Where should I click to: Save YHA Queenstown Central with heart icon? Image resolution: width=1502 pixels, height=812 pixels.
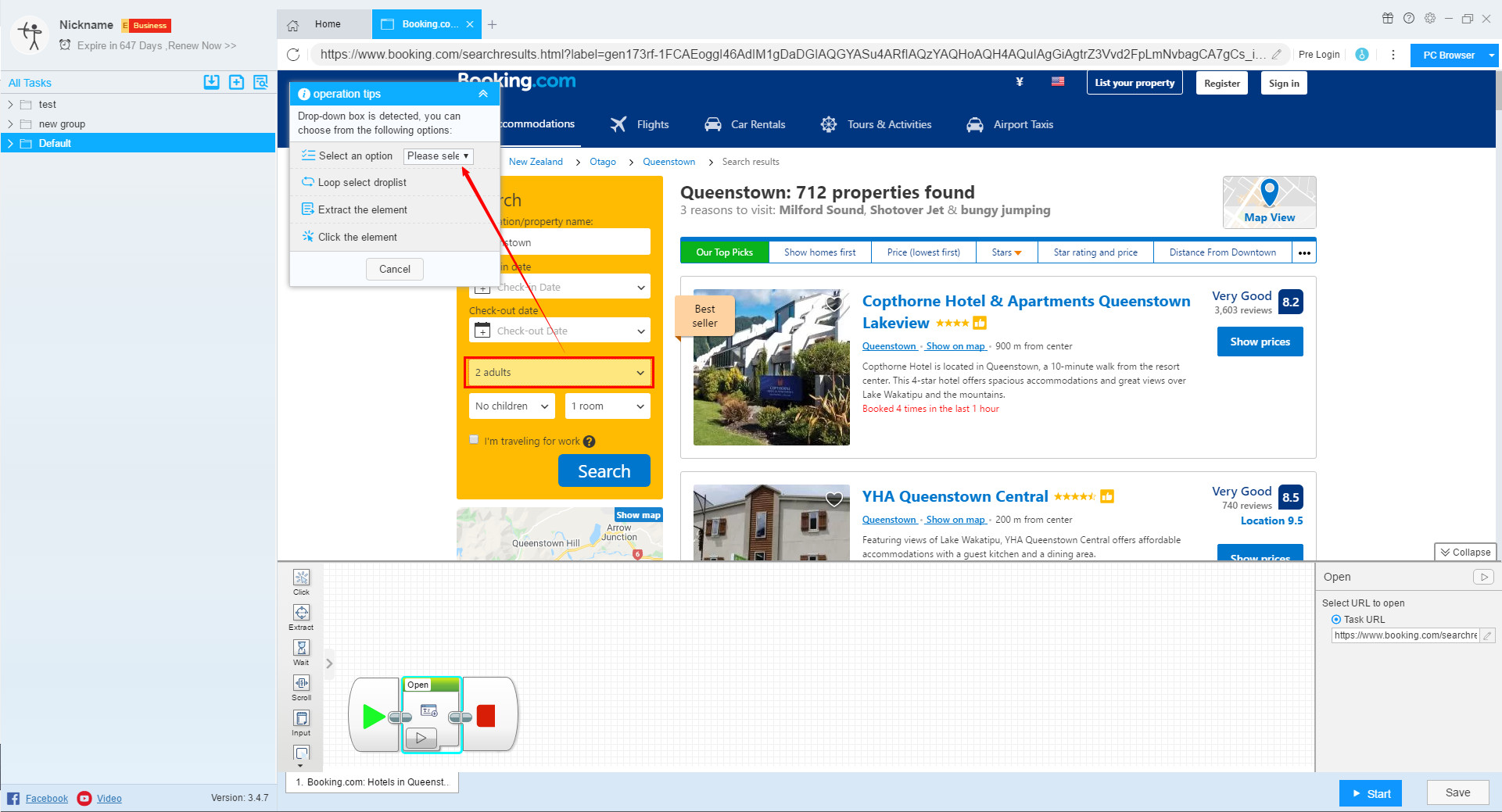coord(834,499)
